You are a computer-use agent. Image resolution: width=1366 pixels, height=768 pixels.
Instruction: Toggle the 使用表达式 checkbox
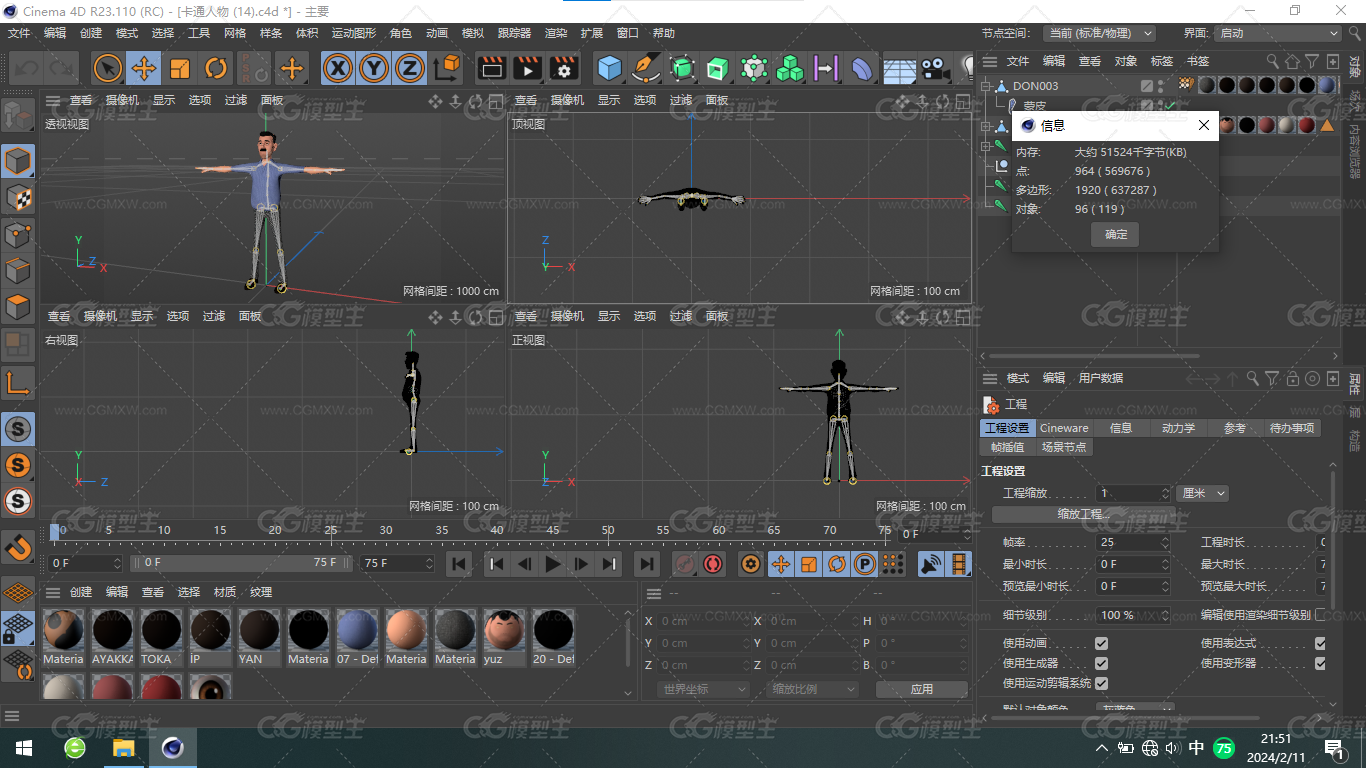point(1320,643)
